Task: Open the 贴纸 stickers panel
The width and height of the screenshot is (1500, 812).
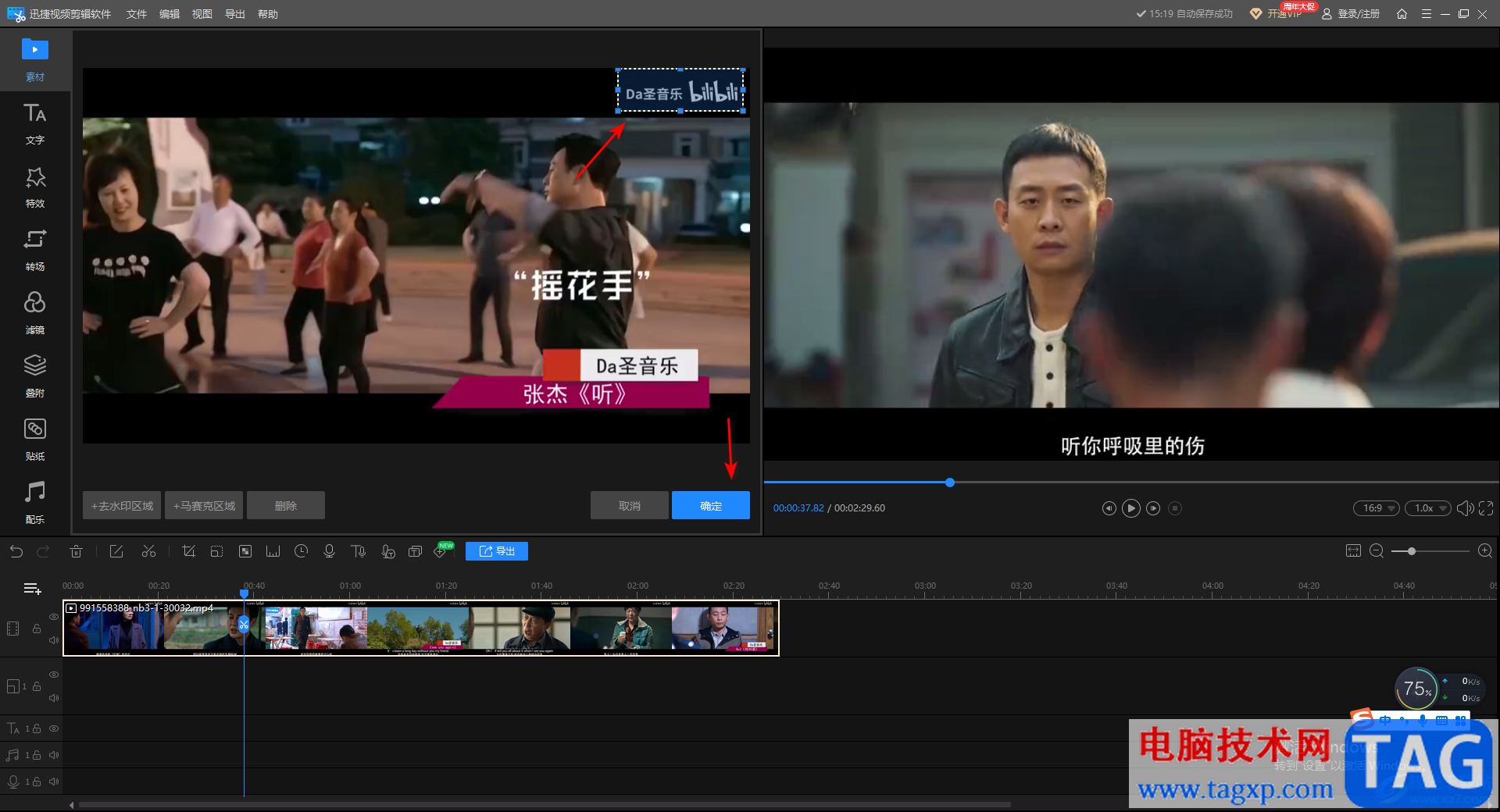Action: click(35, 440)
